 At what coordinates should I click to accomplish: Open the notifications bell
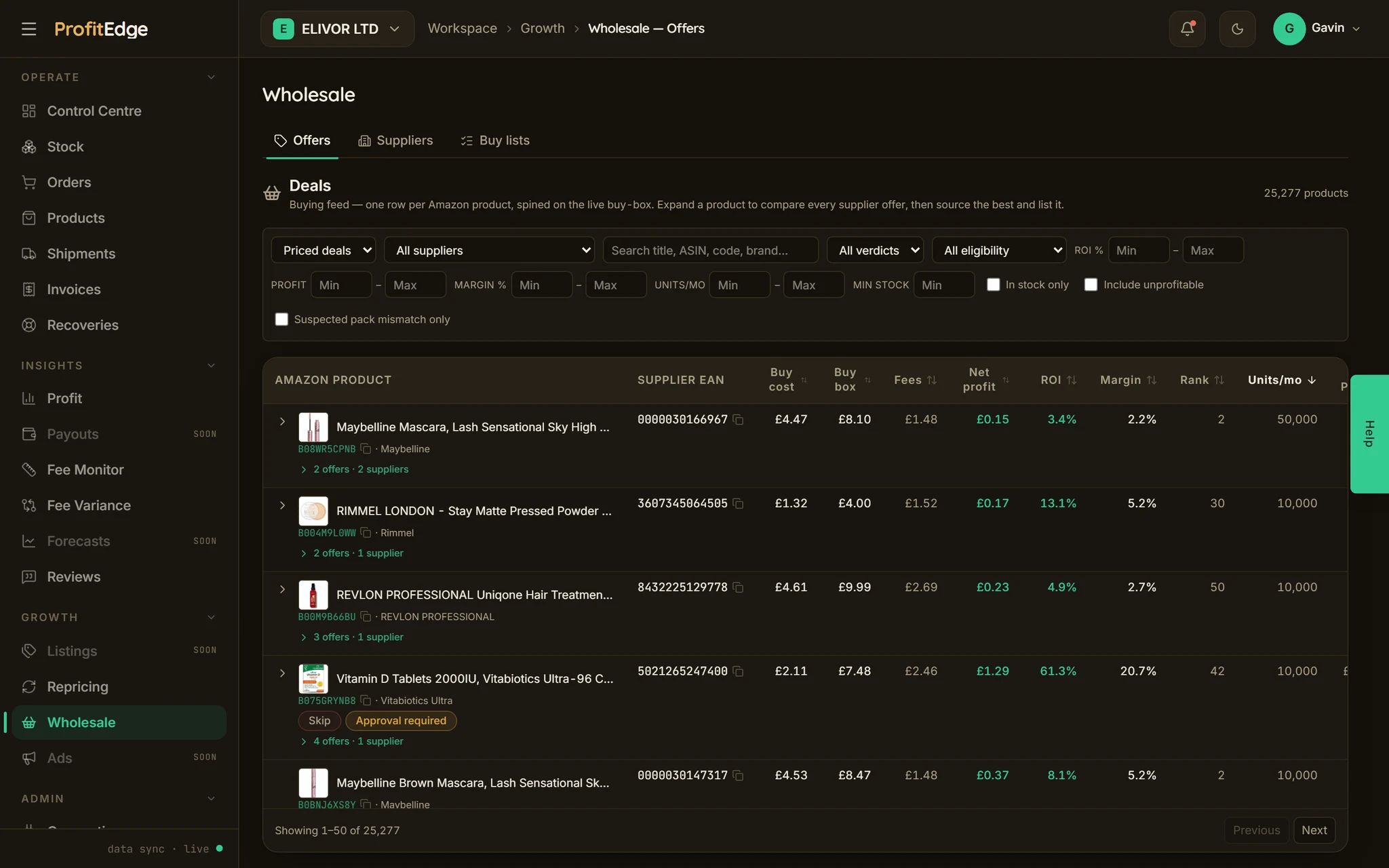[1187, 28]
